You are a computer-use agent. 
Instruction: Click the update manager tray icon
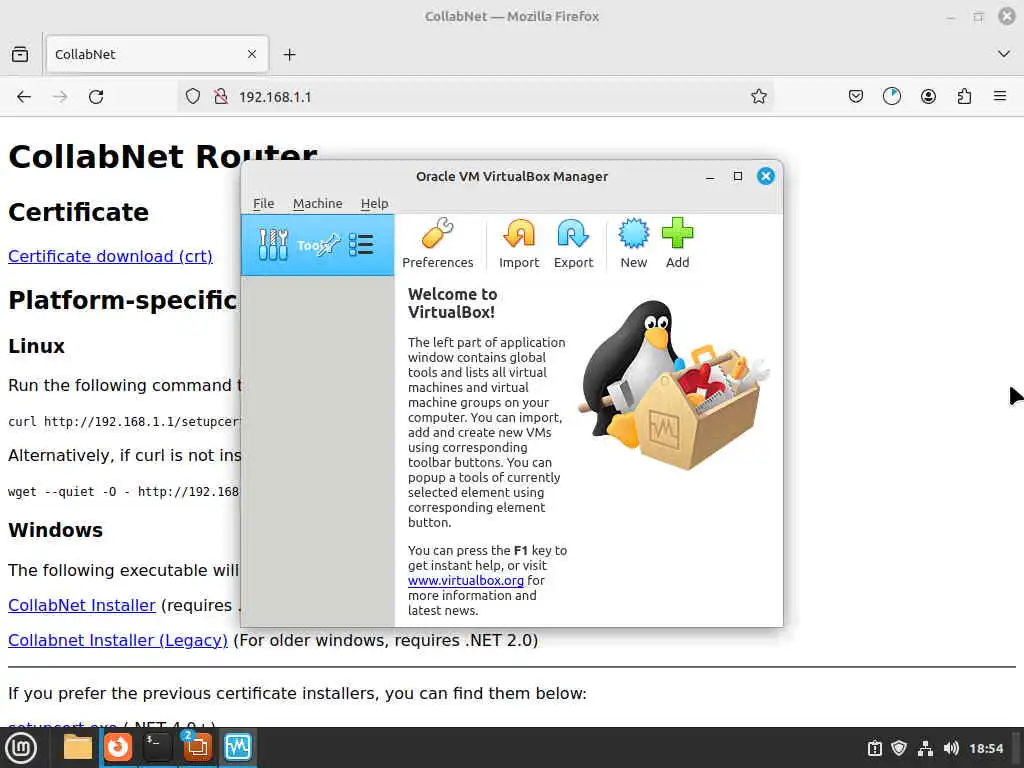point(874,748)
